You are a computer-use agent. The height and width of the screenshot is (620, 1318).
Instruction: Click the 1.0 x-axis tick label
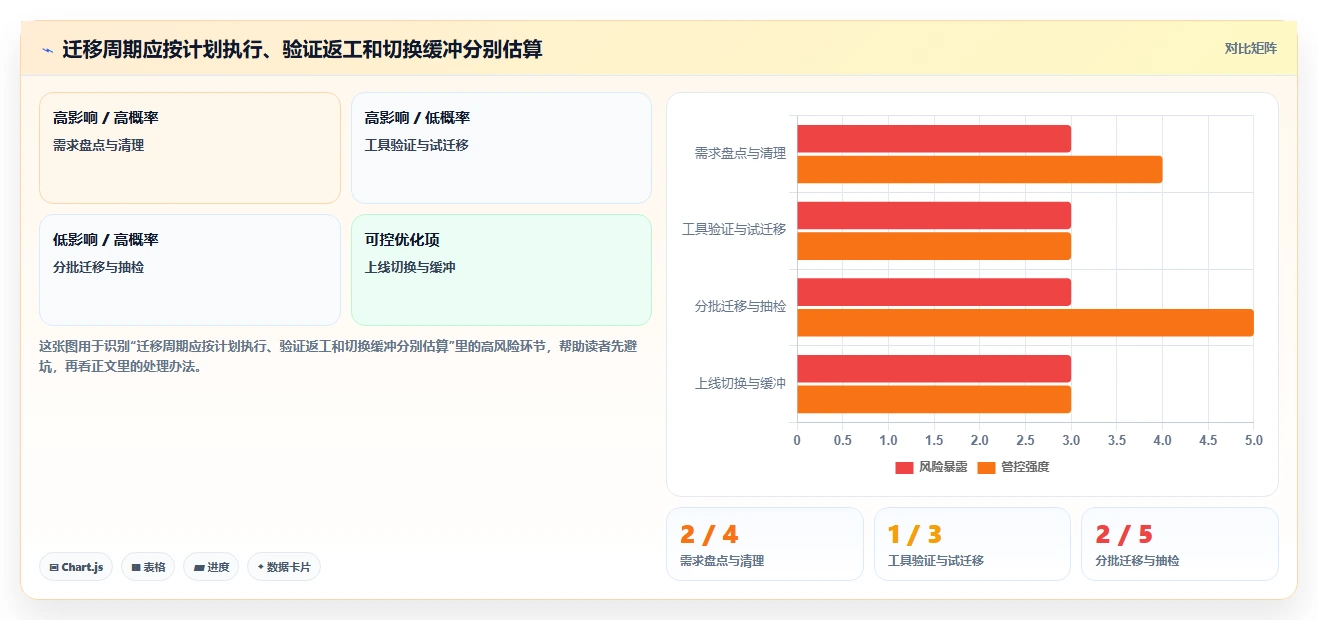click(888, 441)
